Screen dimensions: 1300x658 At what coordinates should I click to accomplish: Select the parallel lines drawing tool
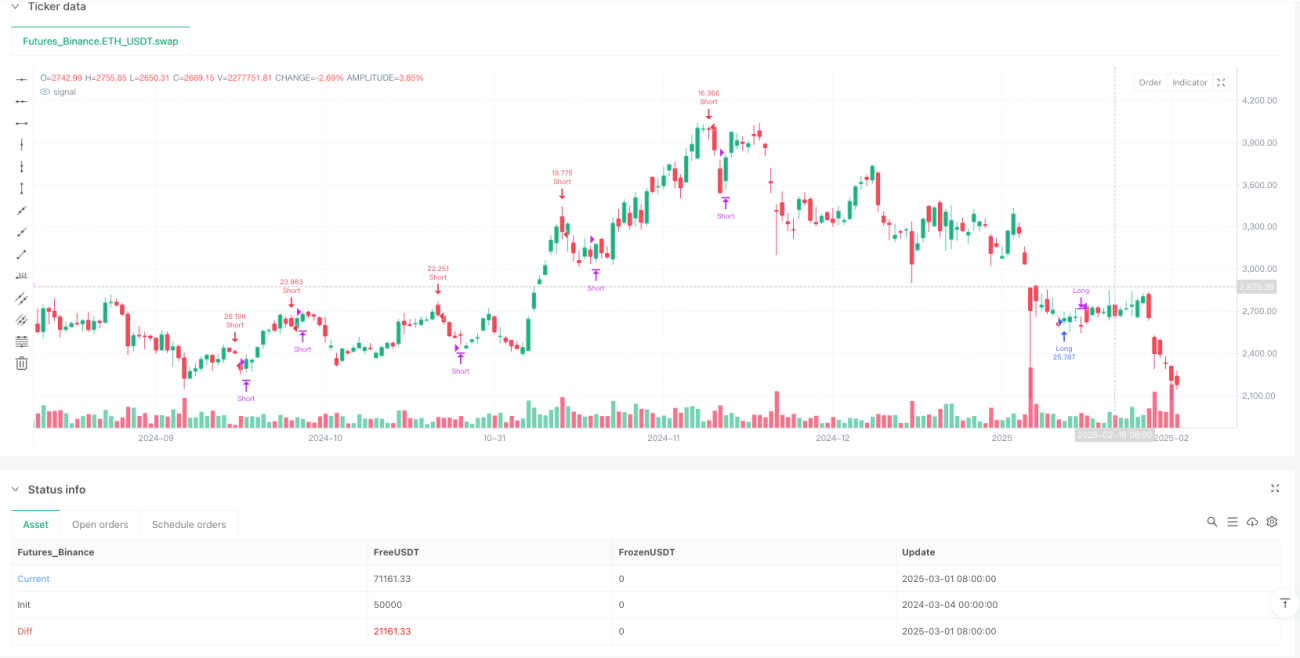coord(21,298)
